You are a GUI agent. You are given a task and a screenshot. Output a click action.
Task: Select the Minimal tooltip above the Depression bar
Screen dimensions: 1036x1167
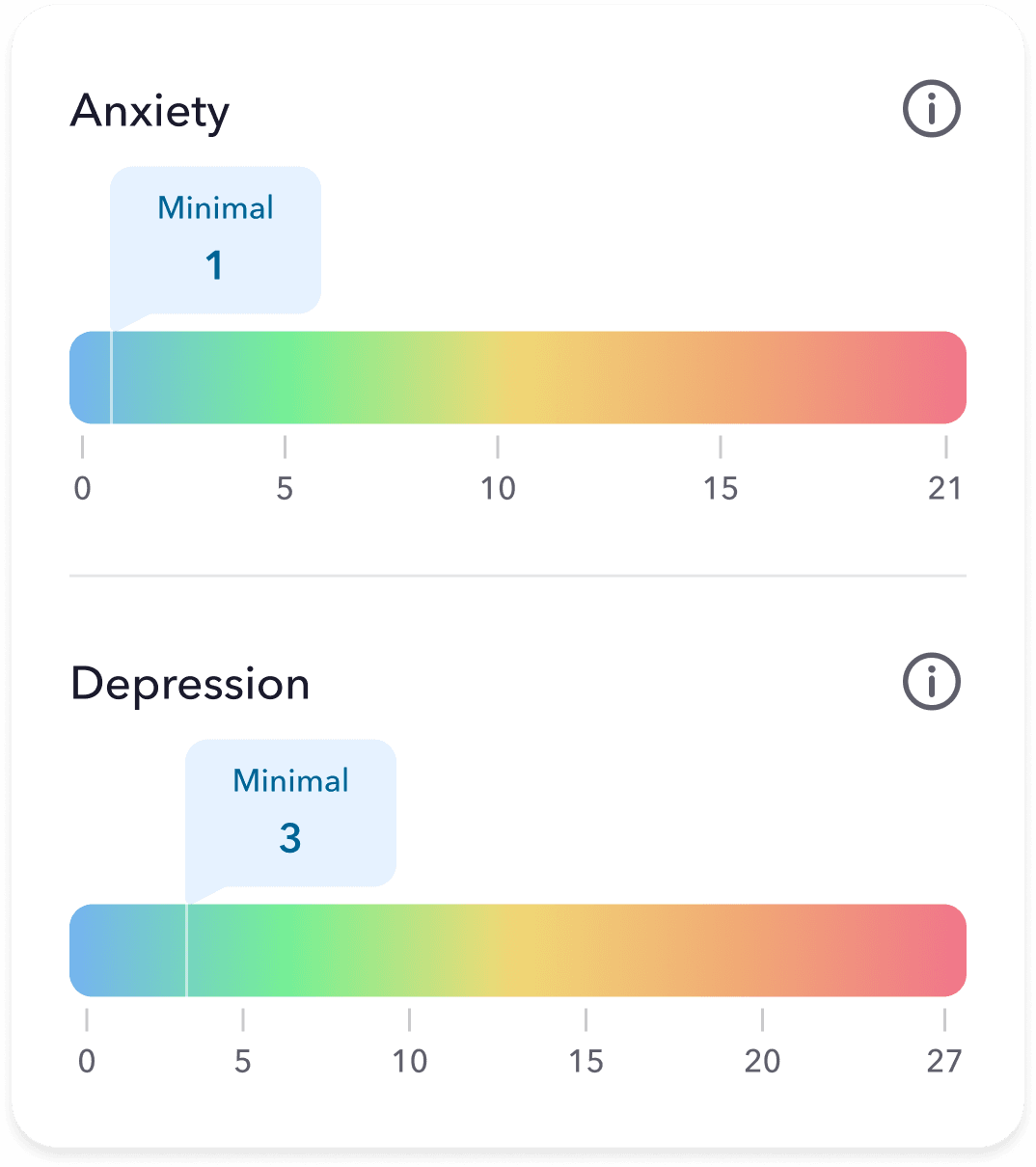coord(289,810)
